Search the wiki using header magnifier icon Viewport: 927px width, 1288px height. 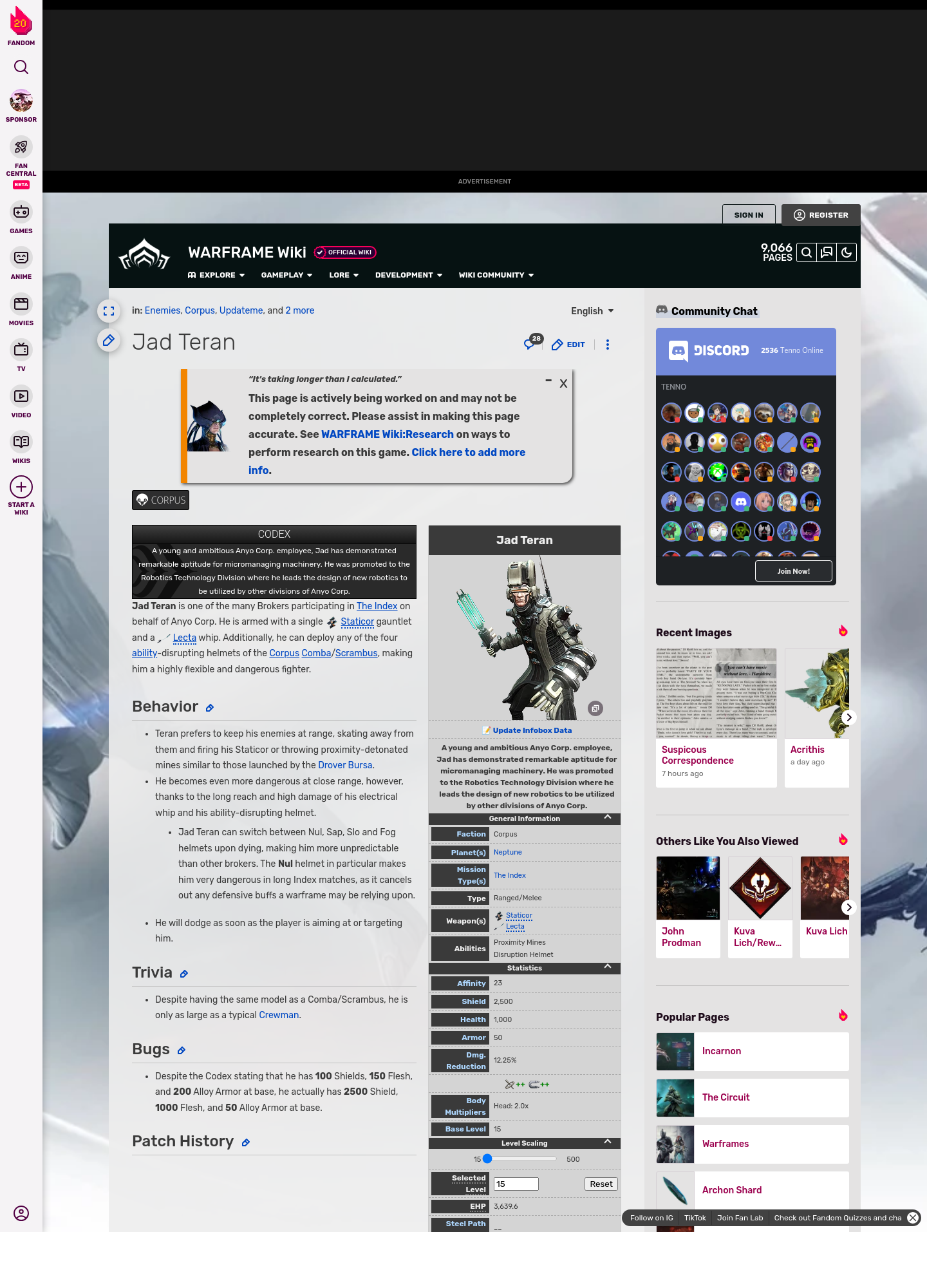pyautogui.click(x=807, y=252)
